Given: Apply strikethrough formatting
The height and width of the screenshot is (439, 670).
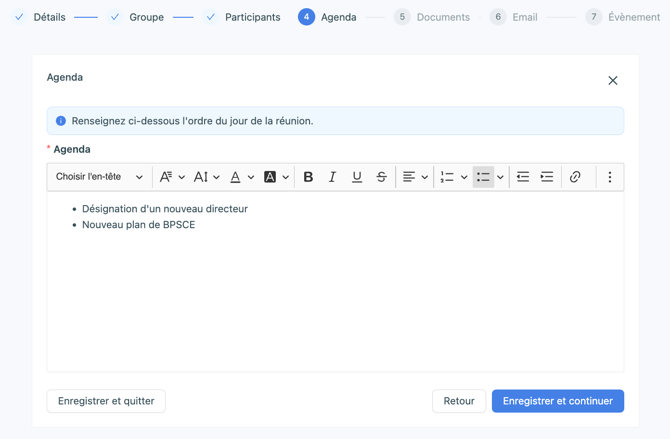Looking at the screenshot, I should [381, 177].
